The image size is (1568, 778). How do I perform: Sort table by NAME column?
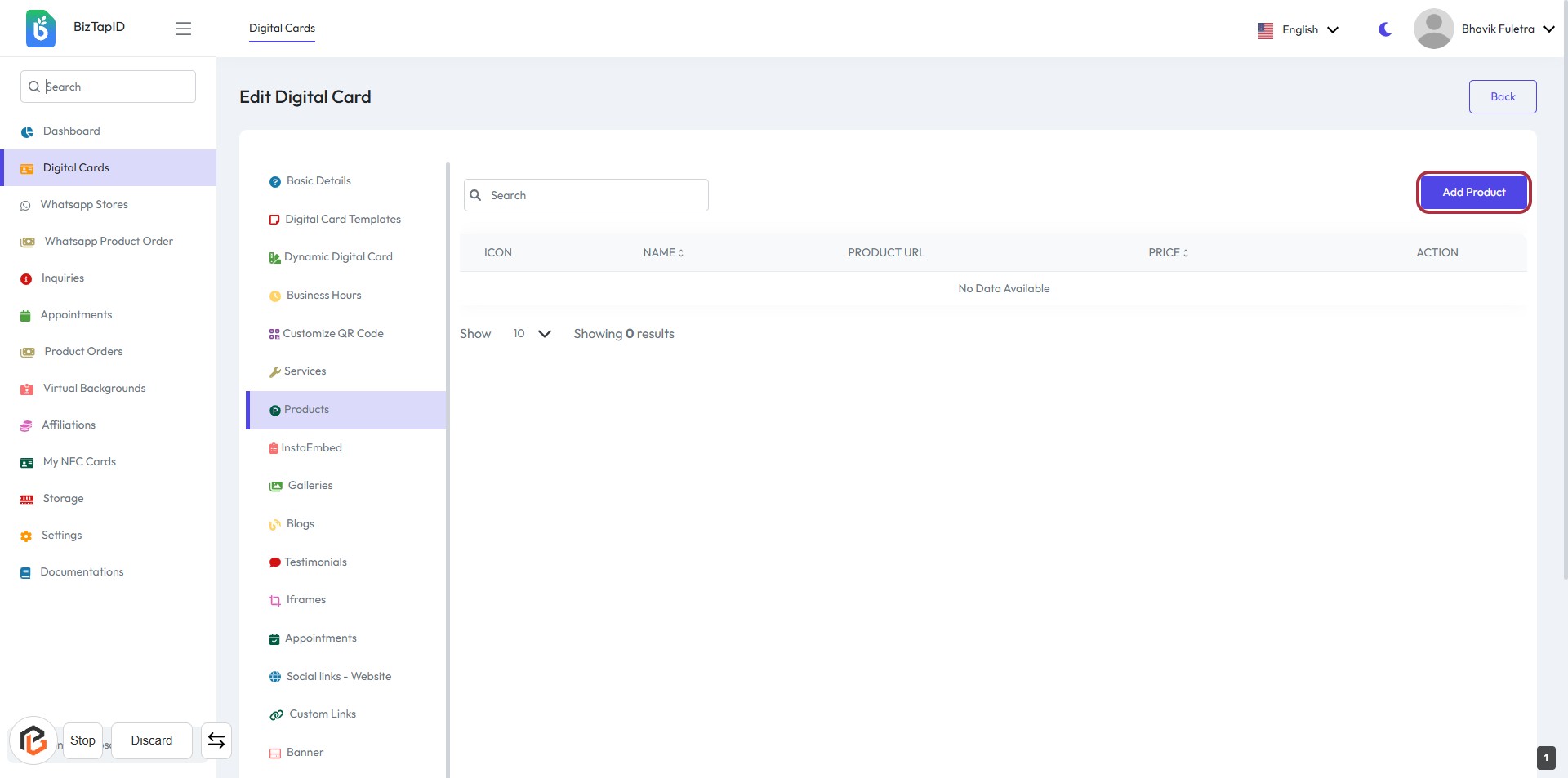pos(663,253)
